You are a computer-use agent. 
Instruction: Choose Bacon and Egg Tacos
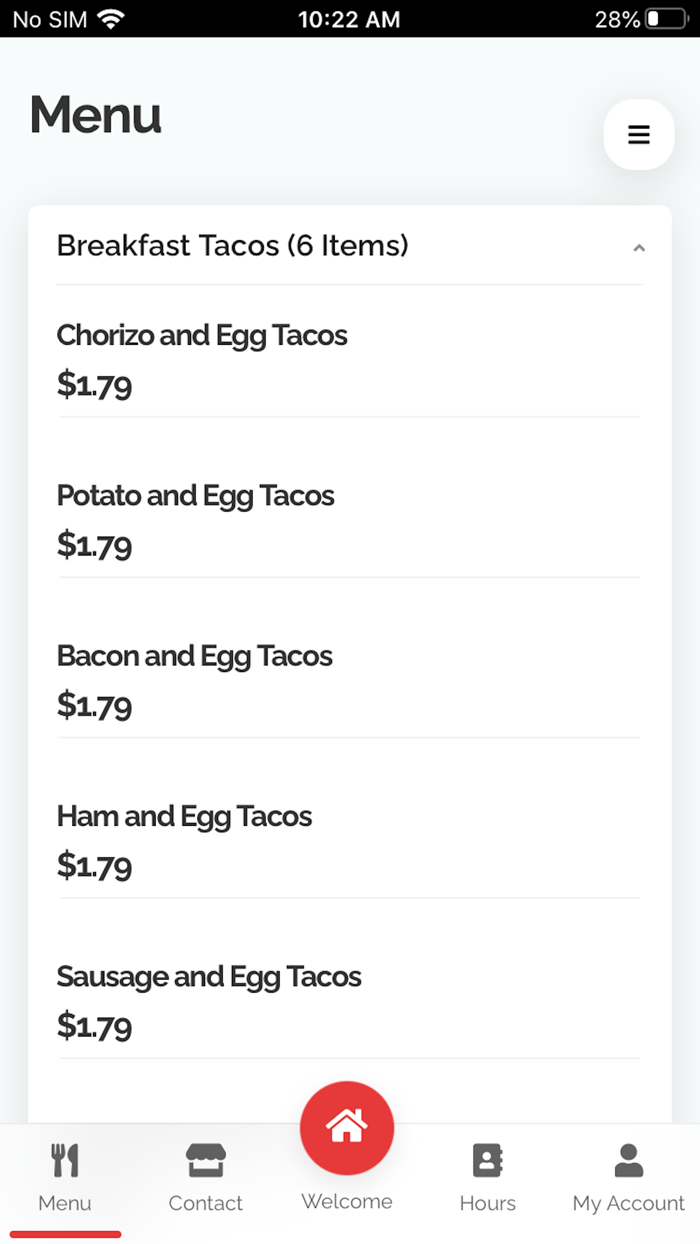click(x=349, y=678)
